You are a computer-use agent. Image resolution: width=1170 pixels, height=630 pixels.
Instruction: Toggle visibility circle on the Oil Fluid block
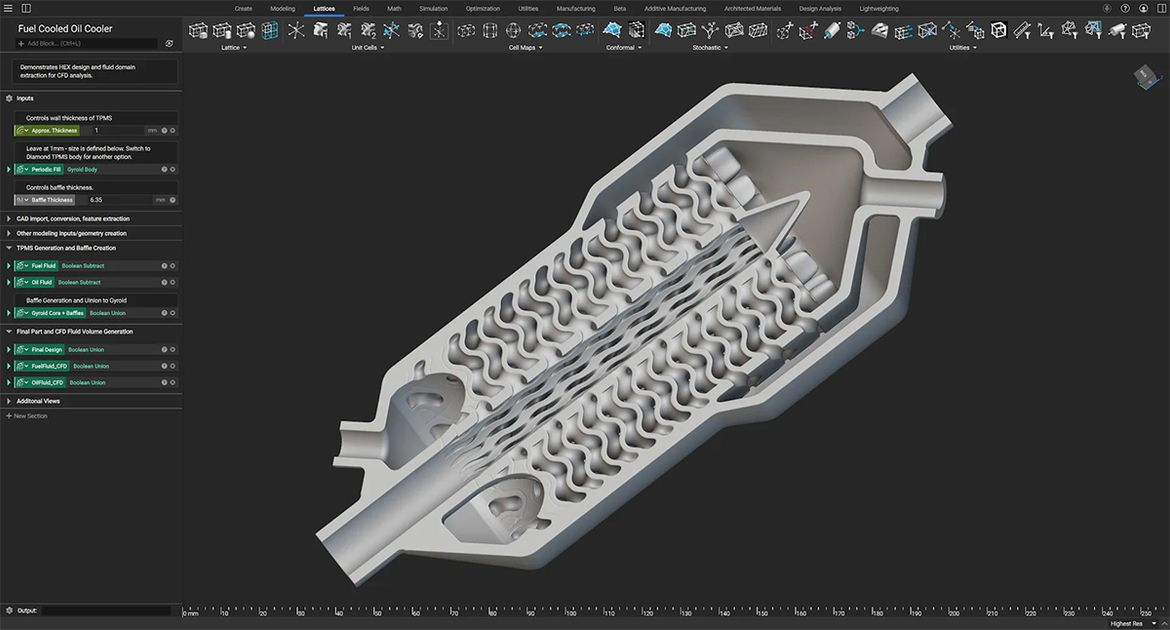(x=172, y=282)
